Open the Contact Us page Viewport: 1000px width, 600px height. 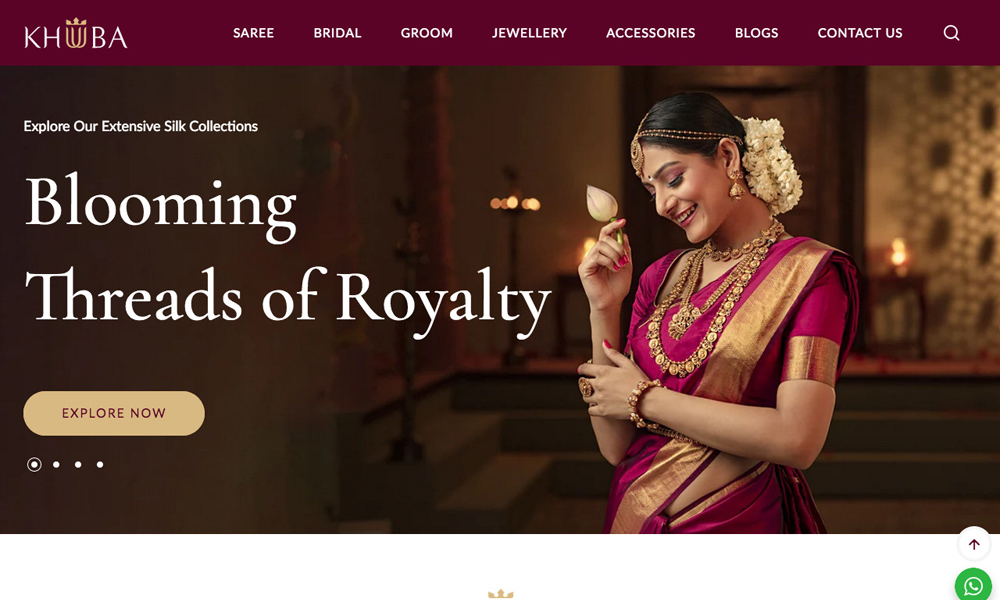[x=860, y=33]
